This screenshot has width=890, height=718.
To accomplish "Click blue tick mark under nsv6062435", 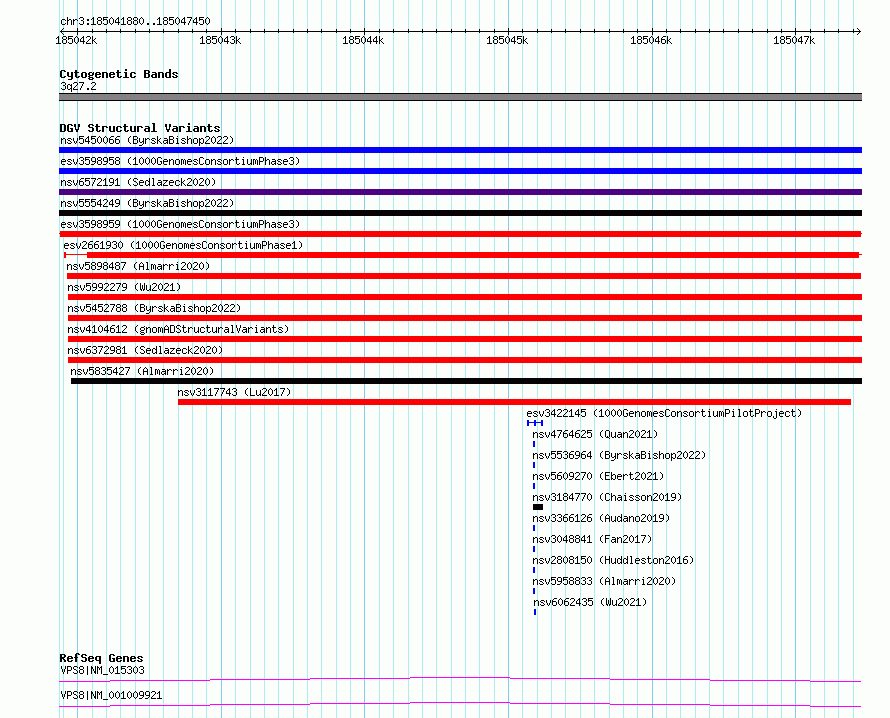I will (535, 612).
